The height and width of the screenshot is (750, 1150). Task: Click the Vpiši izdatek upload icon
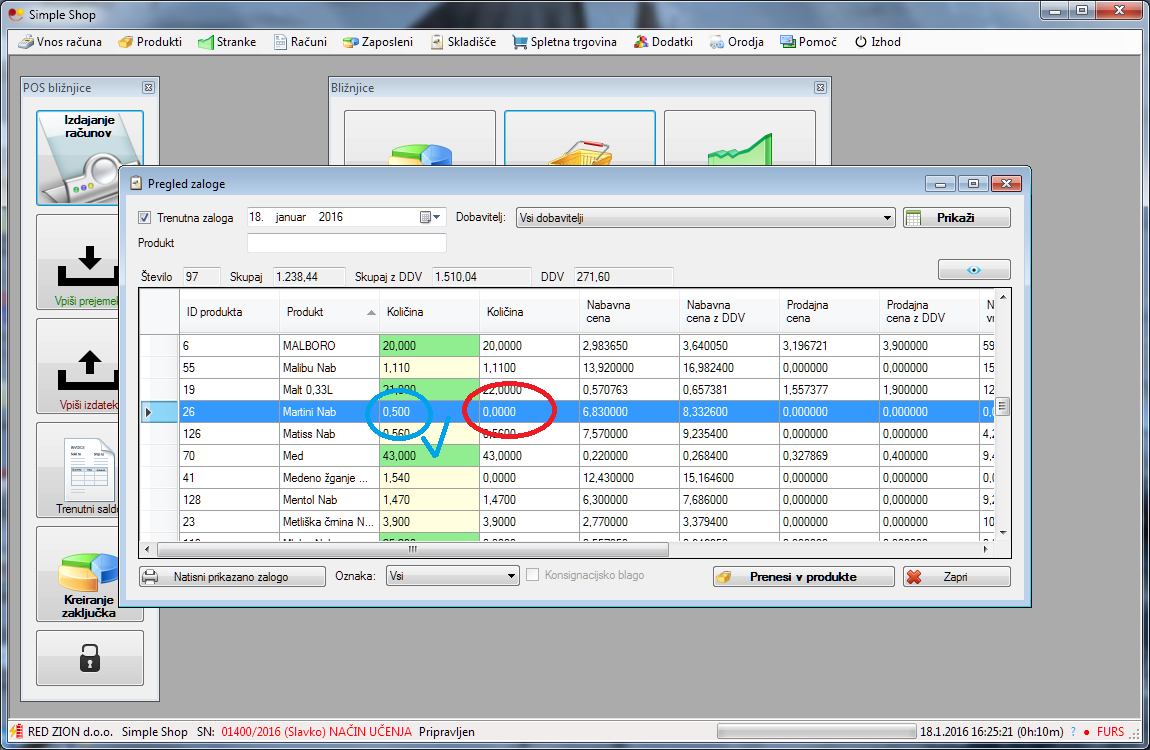tap(89, 366)
